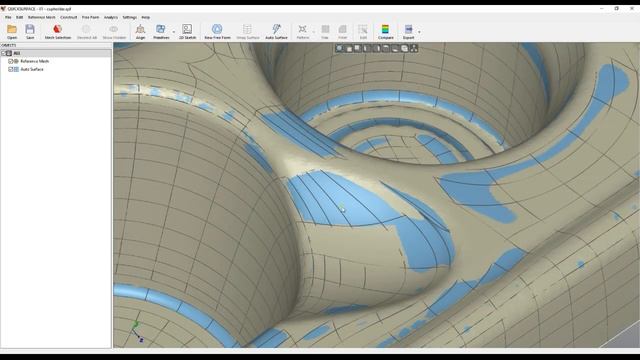The image size is (640, 360).
Task: Open the Construct menu
Action: tap(69, 18)
